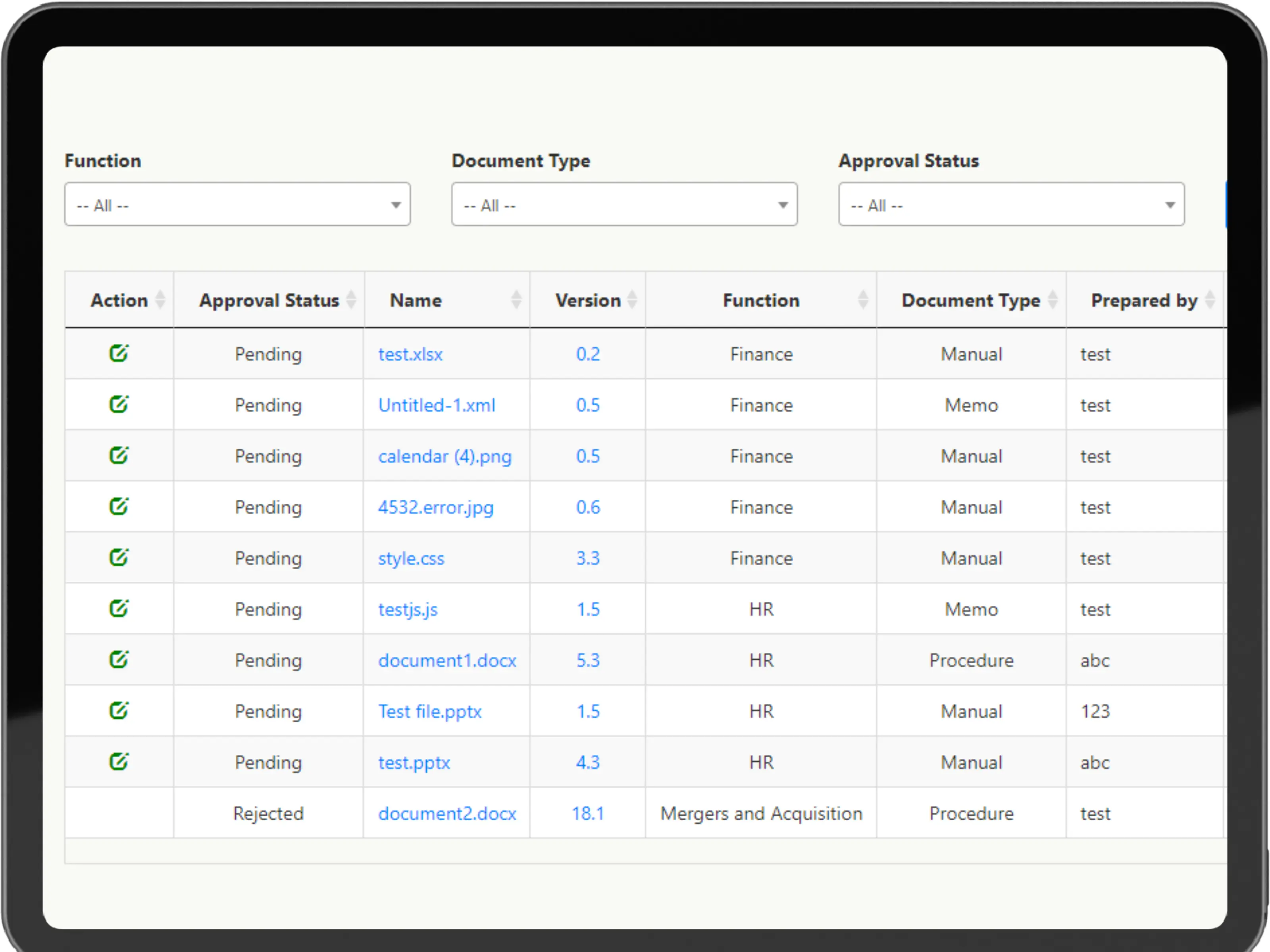
Task: Open the Function filter dropdown
Action: click(x=238, y=204)
